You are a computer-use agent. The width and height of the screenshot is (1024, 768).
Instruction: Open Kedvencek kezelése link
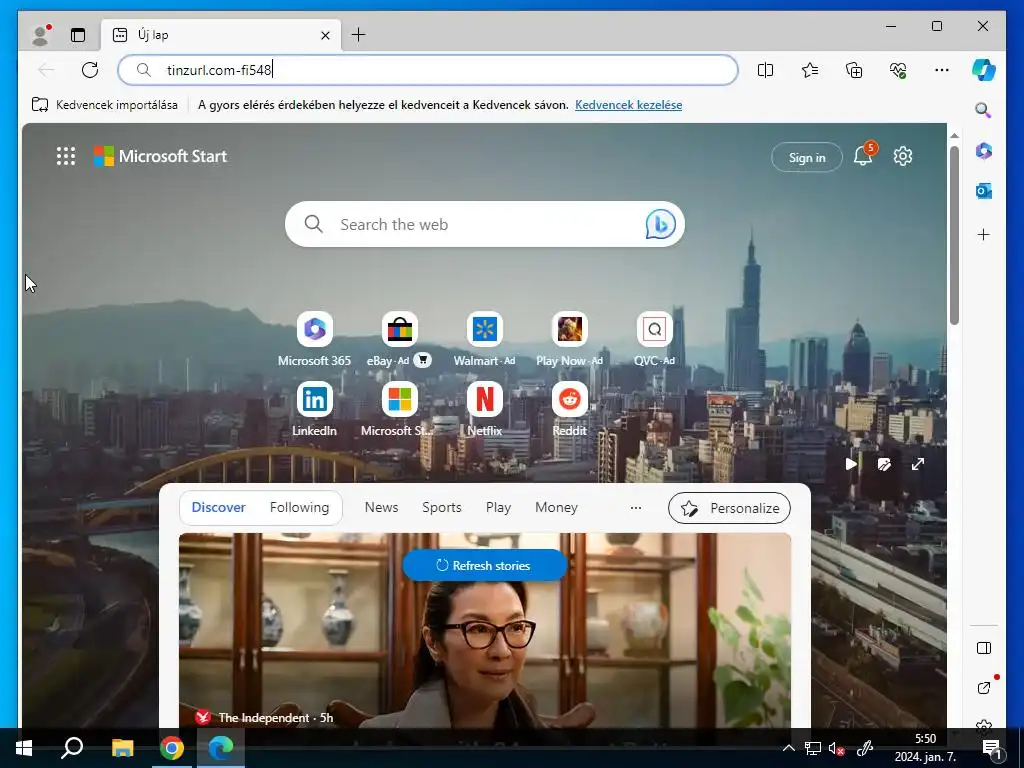[x=628, y=104]
